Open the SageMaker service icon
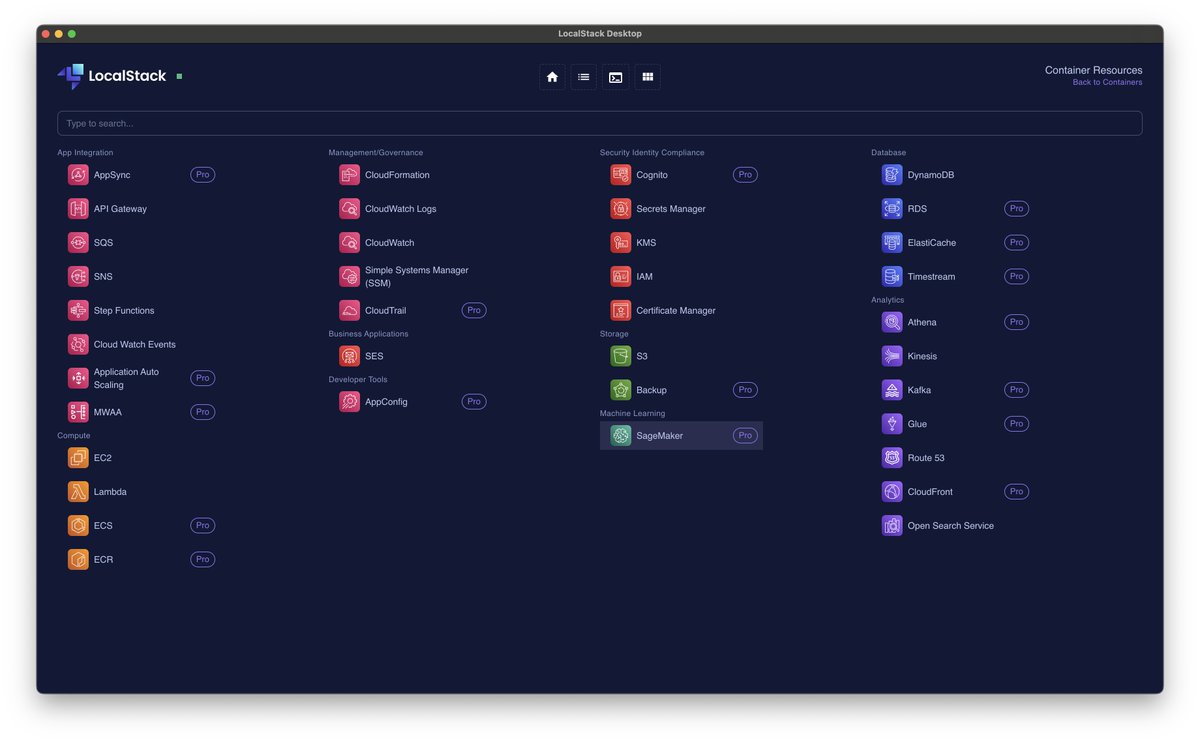This screenshot has height=742, width=1200. click(x=621, y=436)
